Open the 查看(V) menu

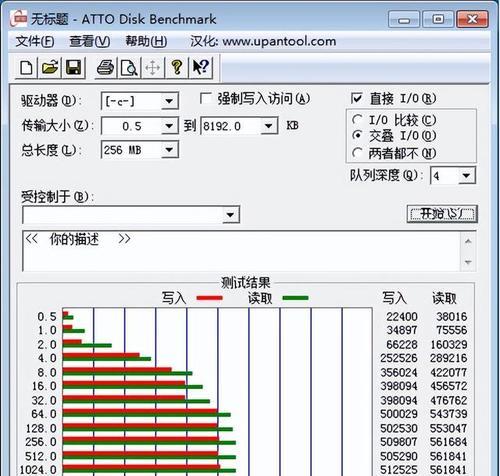90,42
